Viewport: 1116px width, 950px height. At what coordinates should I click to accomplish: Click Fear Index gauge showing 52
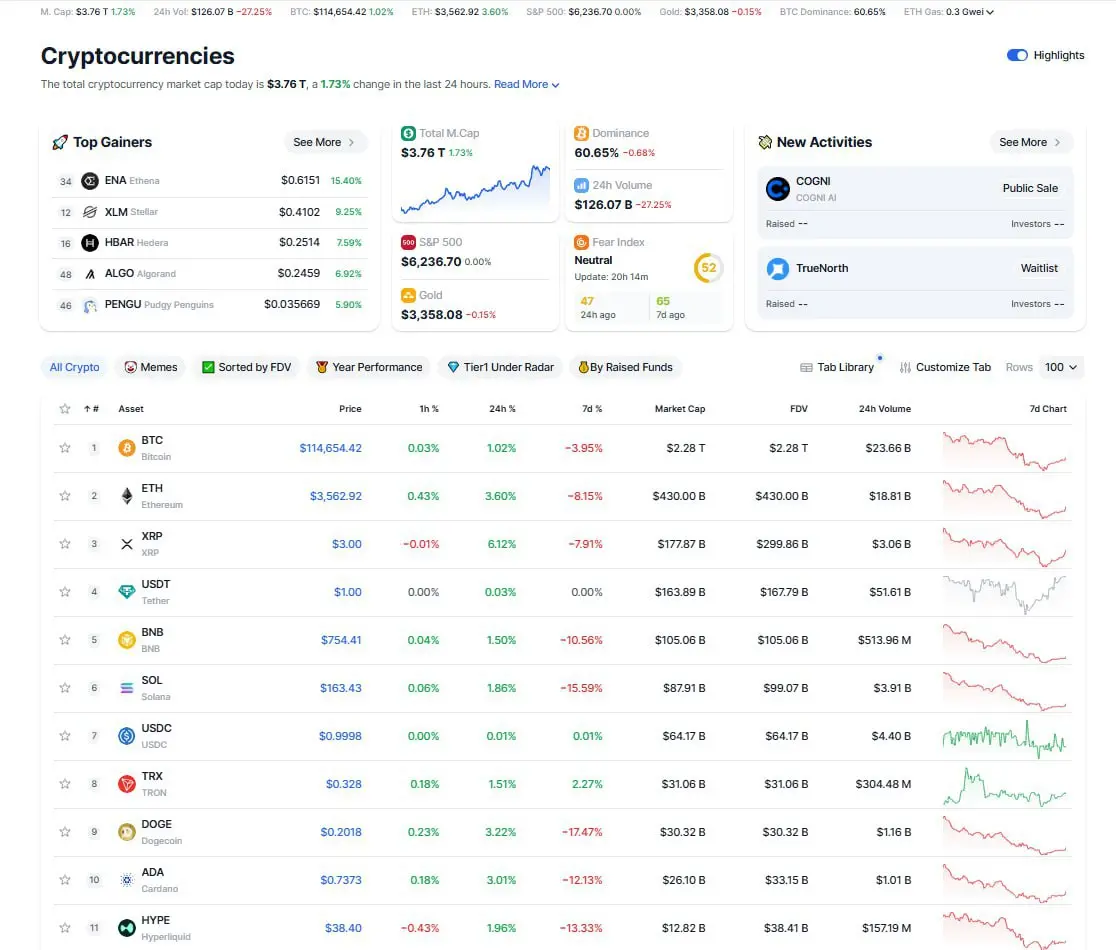708,268
